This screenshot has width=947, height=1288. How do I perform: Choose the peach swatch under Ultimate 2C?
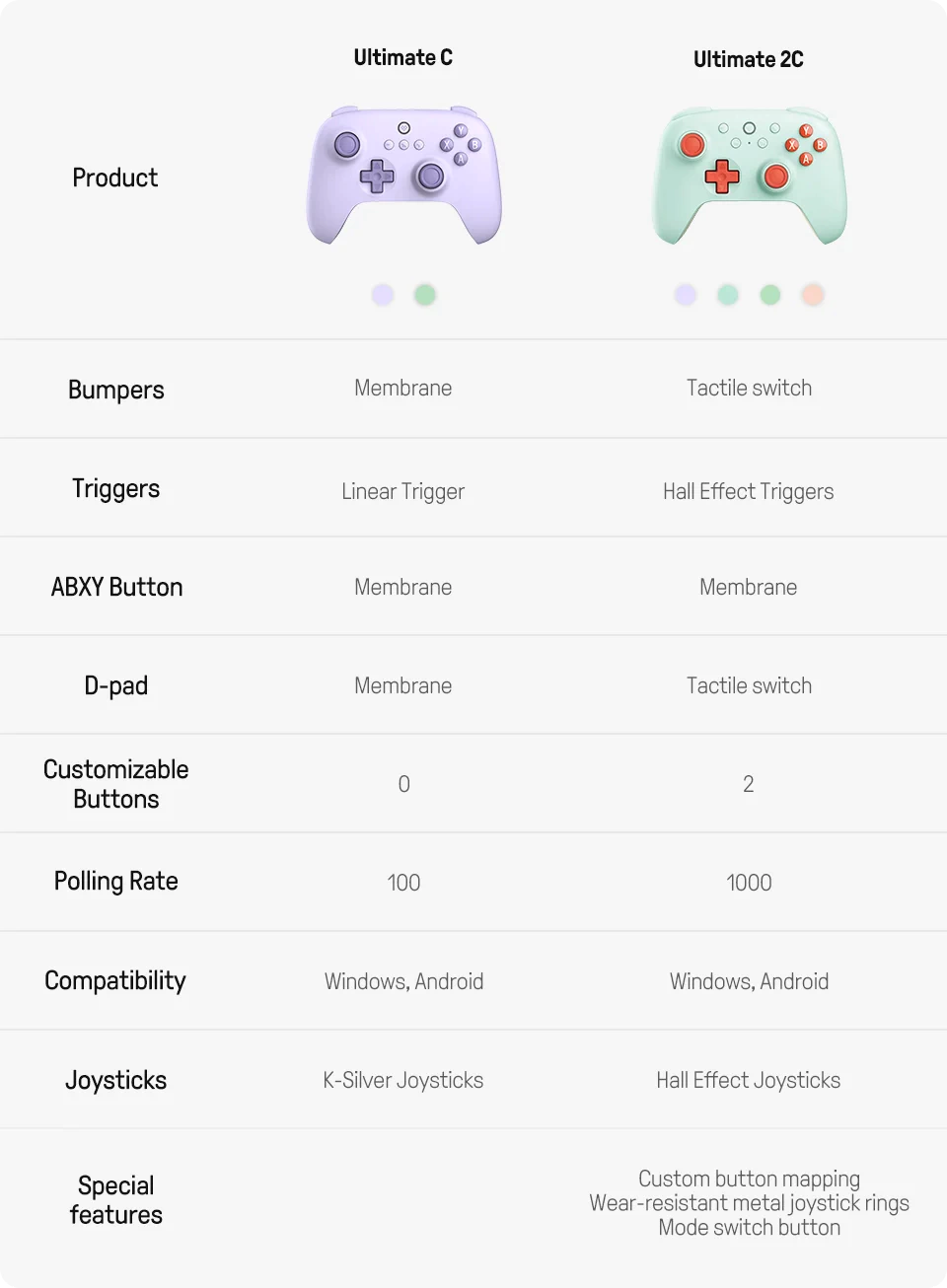point(813,295)
